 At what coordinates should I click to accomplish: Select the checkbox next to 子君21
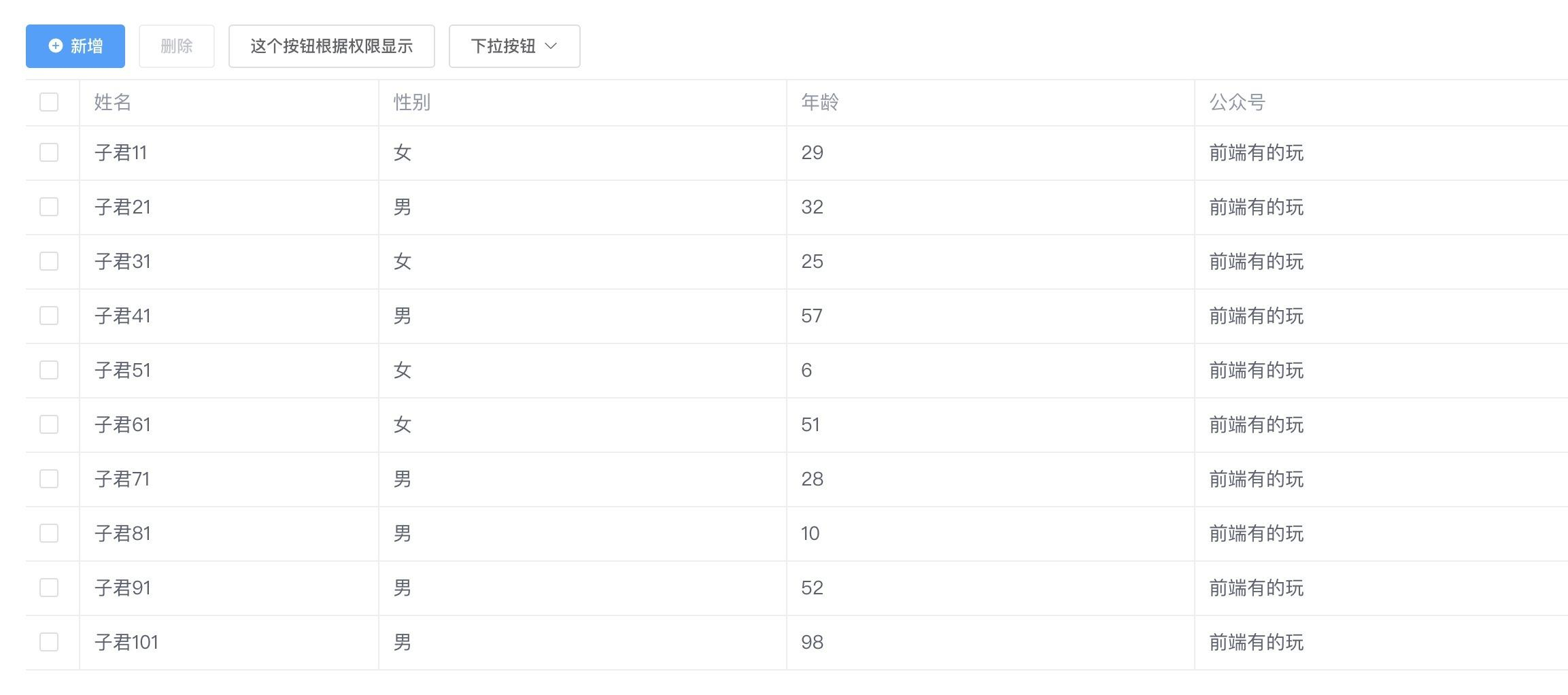[49, 207]
